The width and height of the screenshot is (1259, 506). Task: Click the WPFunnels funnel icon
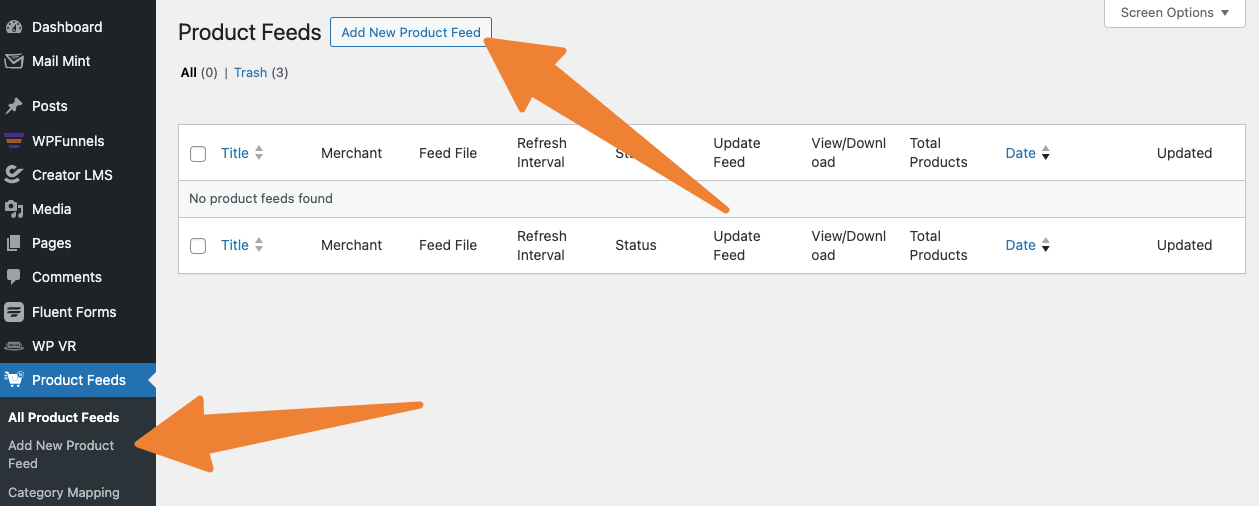(x=14, y=141)
